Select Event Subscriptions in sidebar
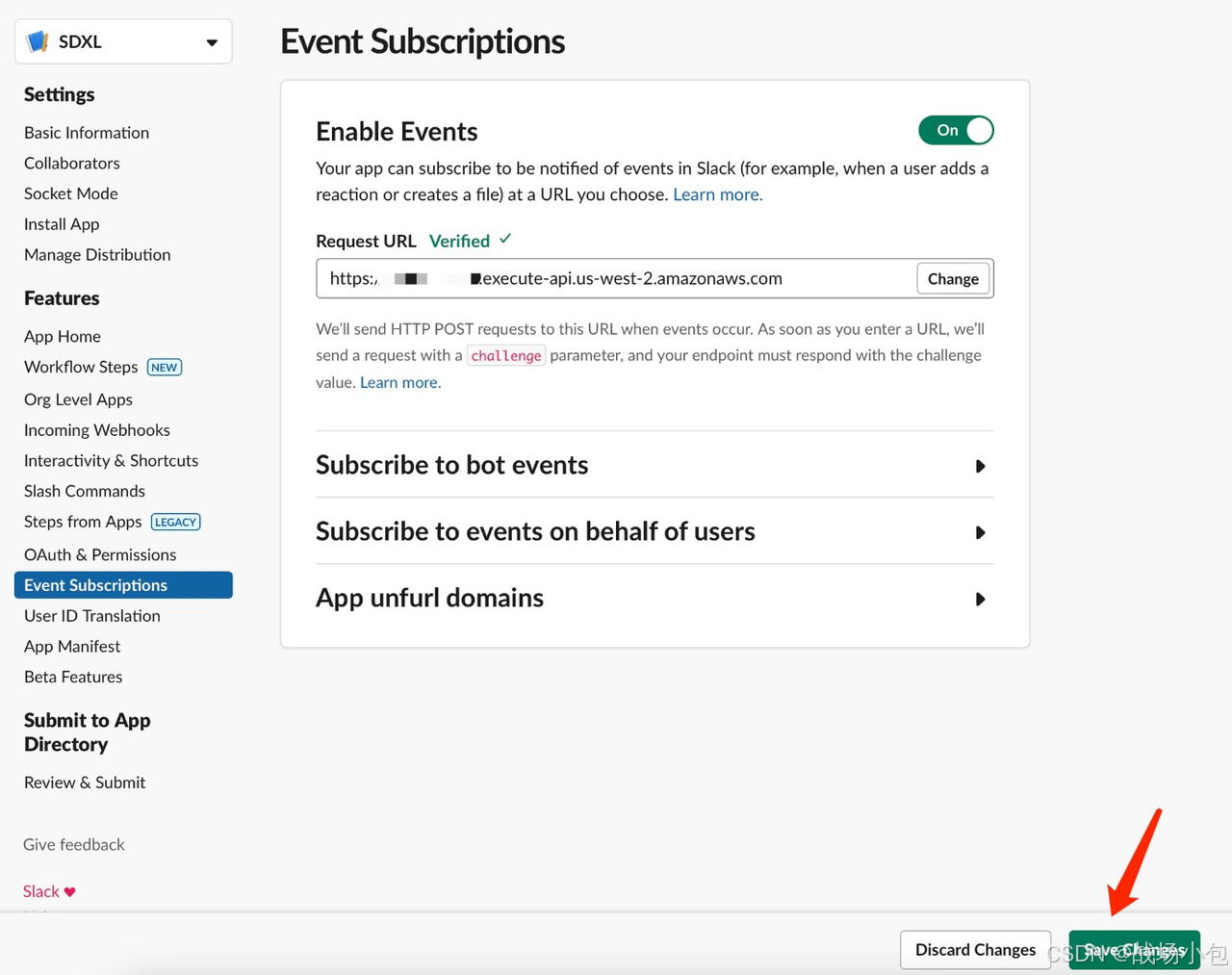The image size is (1232, 975). pos(123,585)
